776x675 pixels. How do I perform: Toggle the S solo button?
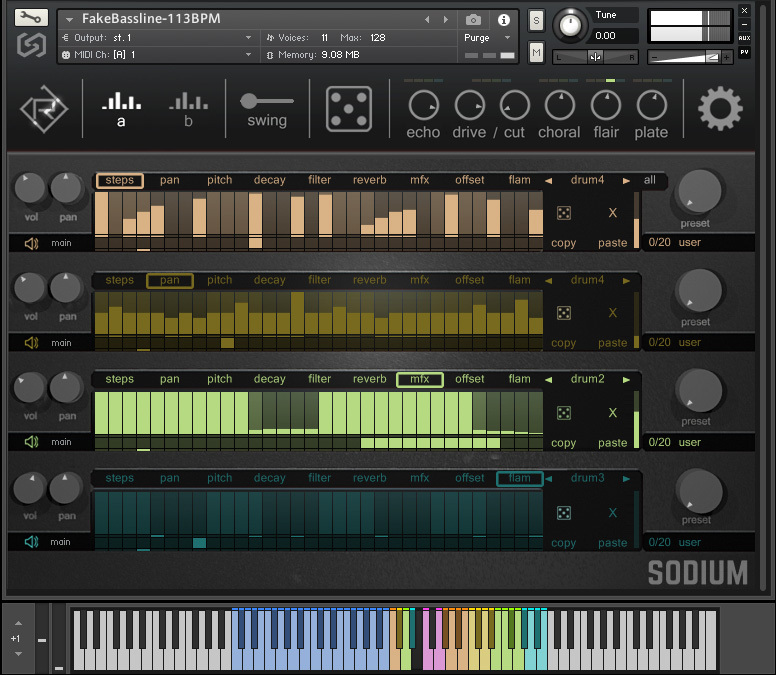(x=536, y=20)
